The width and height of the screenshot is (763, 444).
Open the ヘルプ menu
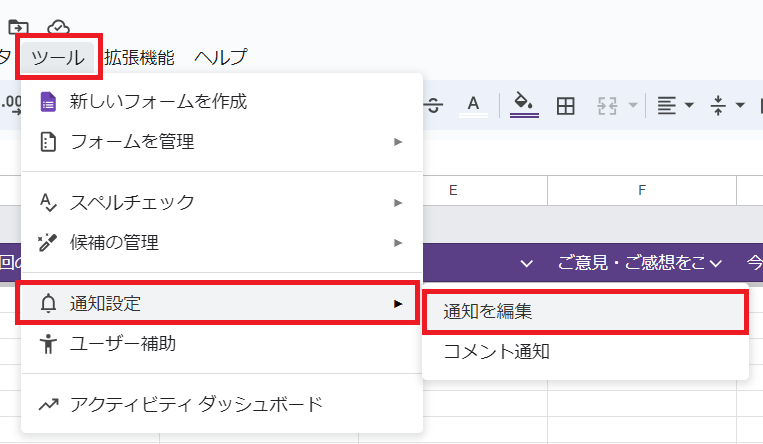click(220, 57)
